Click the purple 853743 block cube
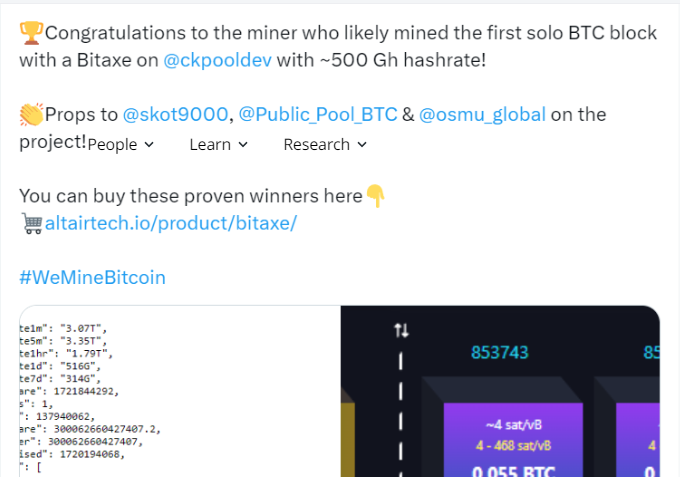Image resolution: width=680 pixels, height=477 pixels. click(x=513, y=440)
